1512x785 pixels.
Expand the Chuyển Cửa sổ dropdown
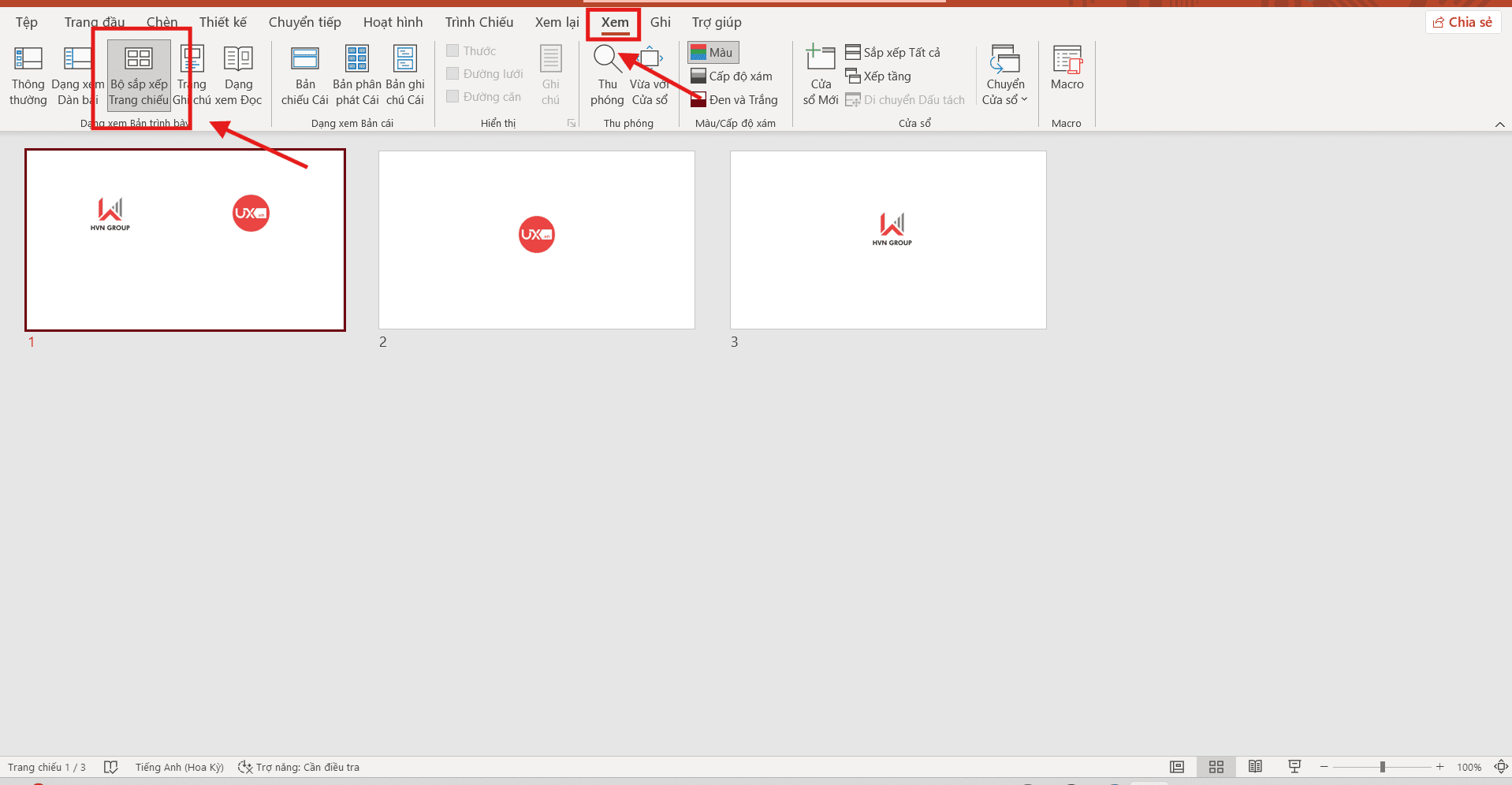tap(1005, 74)
